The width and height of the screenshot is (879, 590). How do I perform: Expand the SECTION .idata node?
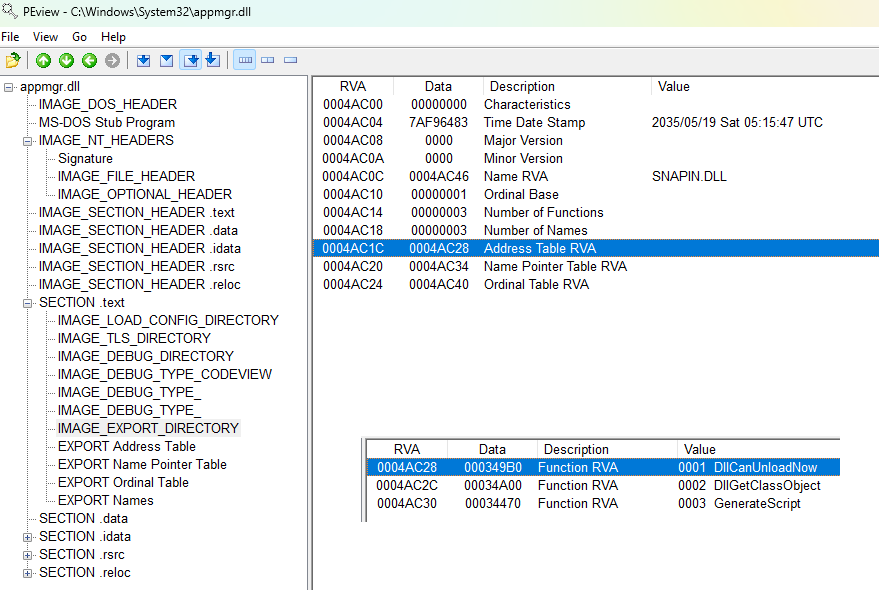point(27,537)
